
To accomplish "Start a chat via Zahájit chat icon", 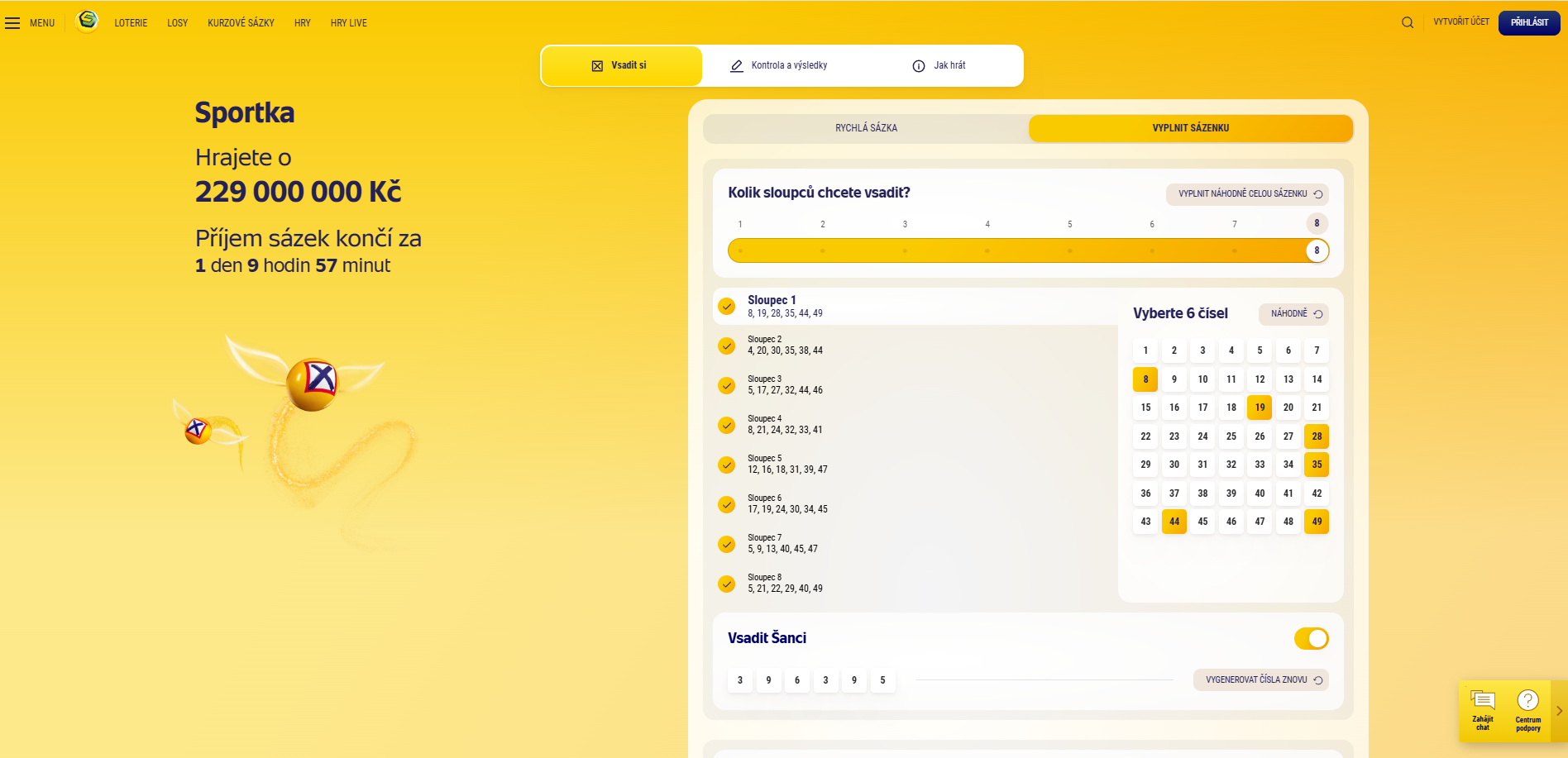I will 1483,710.
